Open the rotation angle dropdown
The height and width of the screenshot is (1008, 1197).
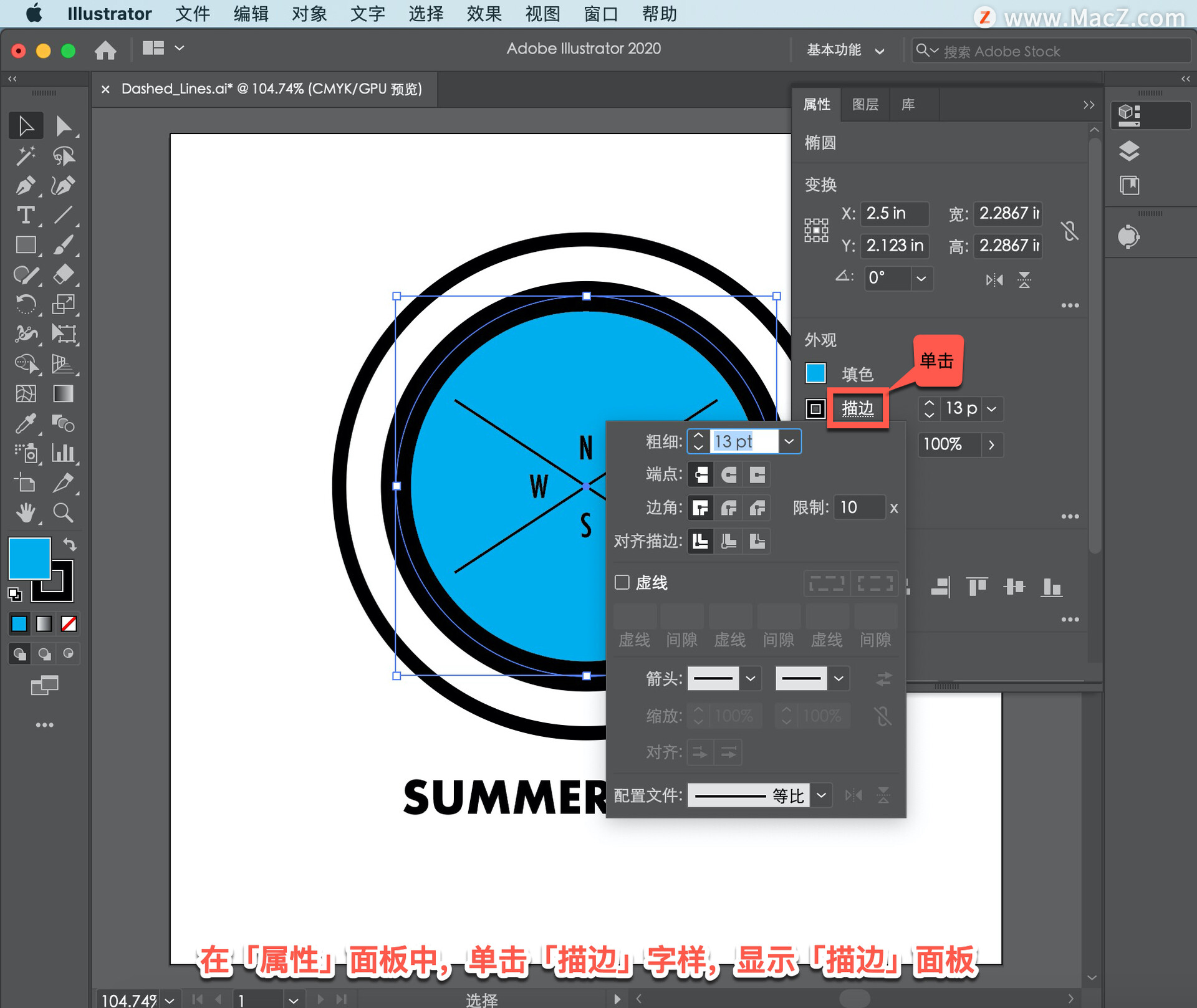point(921,278)
